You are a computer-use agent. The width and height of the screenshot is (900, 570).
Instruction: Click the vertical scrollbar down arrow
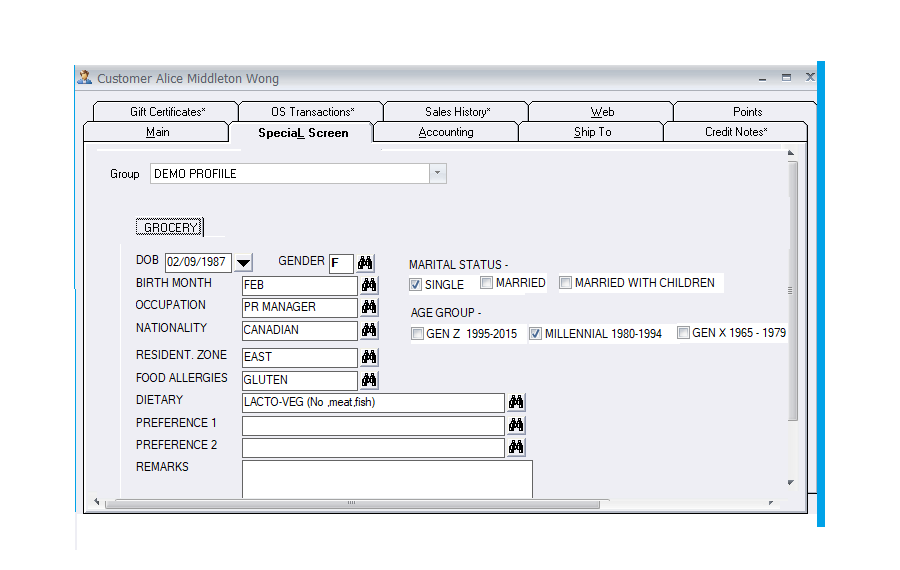pyautogui.click(x=791, y=483)
